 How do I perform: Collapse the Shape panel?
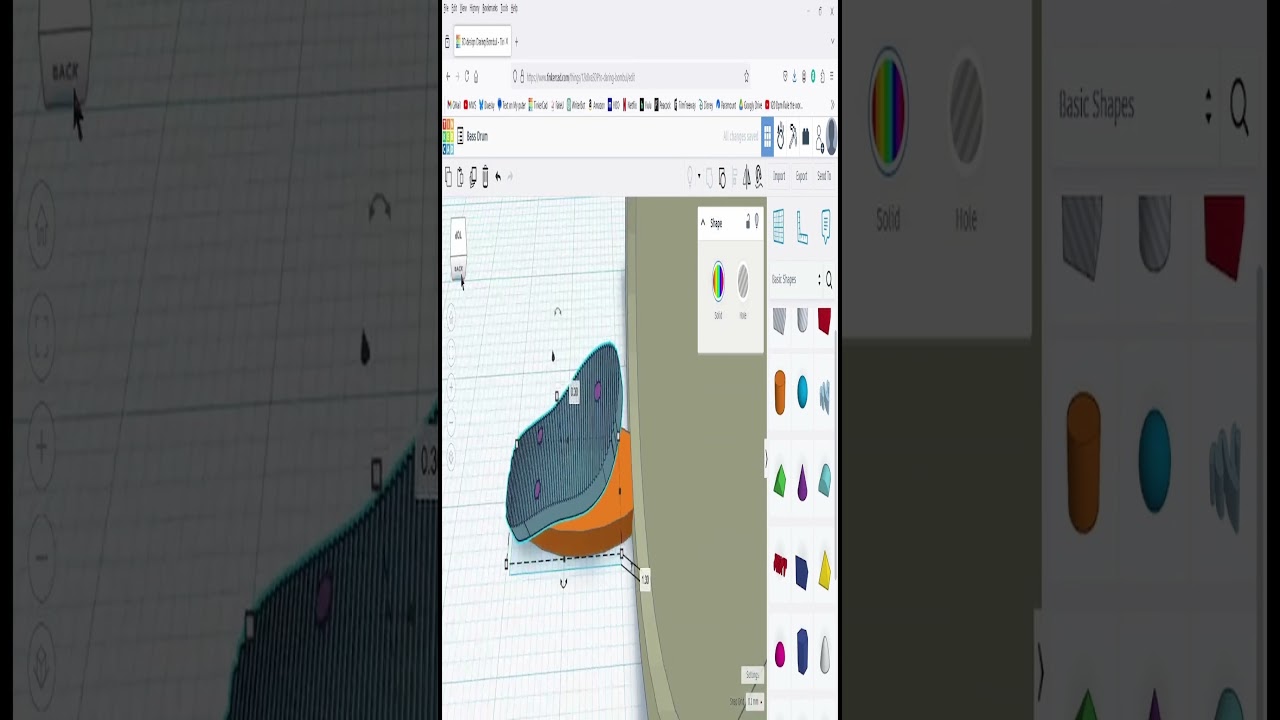pyautogui.click(x=703, y=223)
